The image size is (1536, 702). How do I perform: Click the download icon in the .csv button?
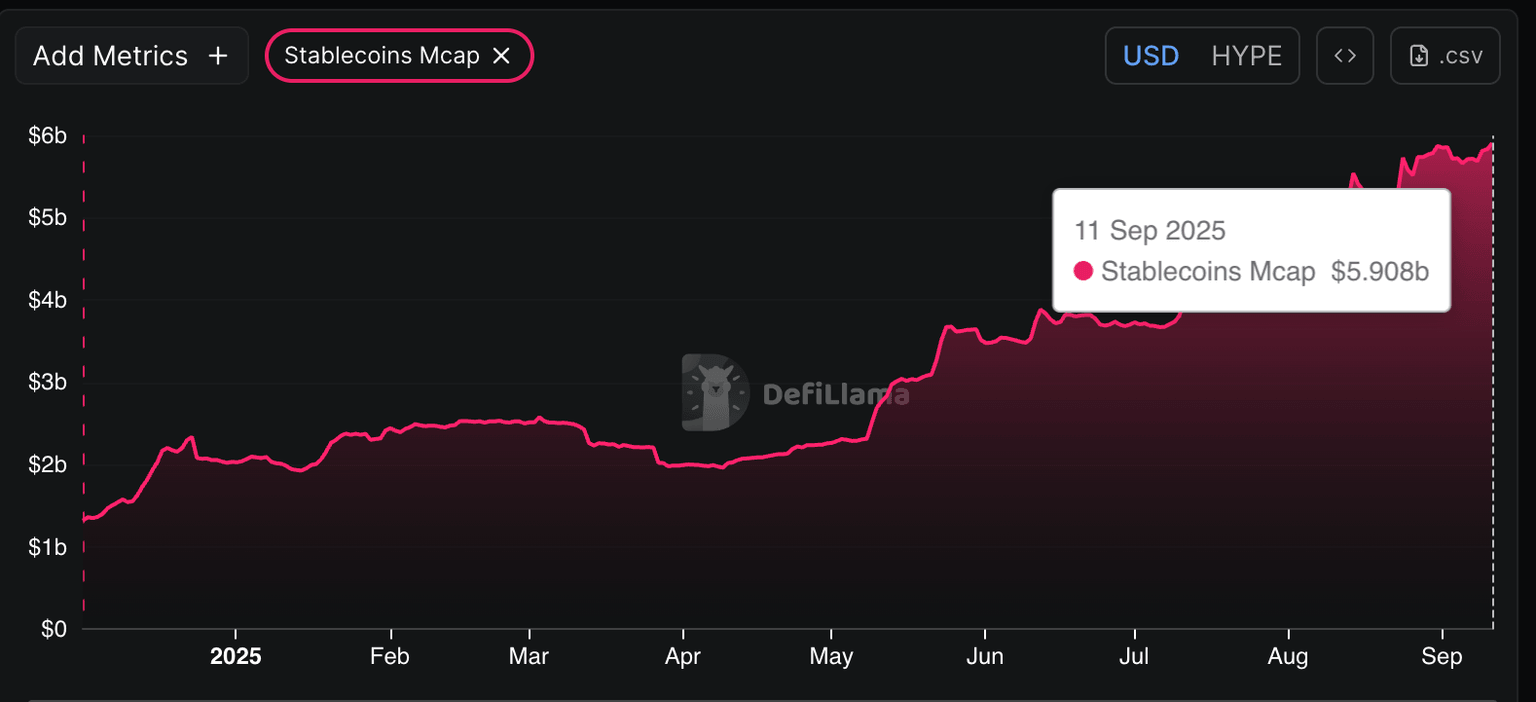1419,56
